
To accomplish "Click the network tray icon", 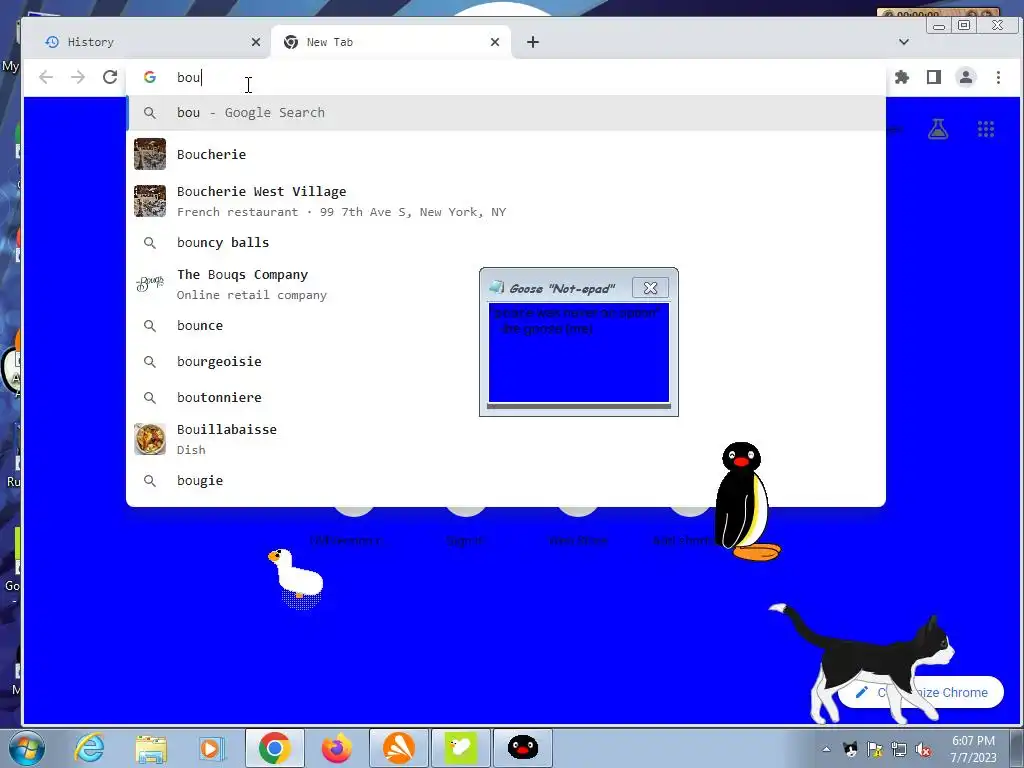I will point(899,749).
